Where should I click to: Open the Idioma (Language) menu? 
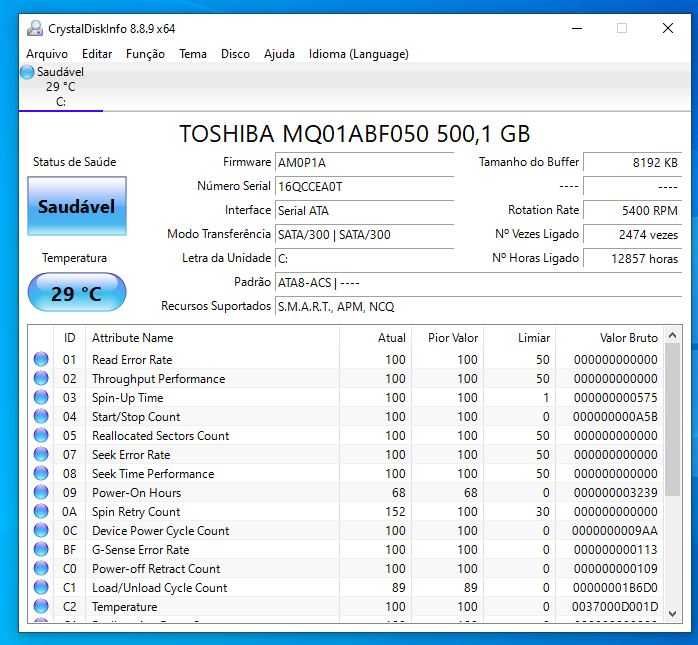[x=358, y=54]
